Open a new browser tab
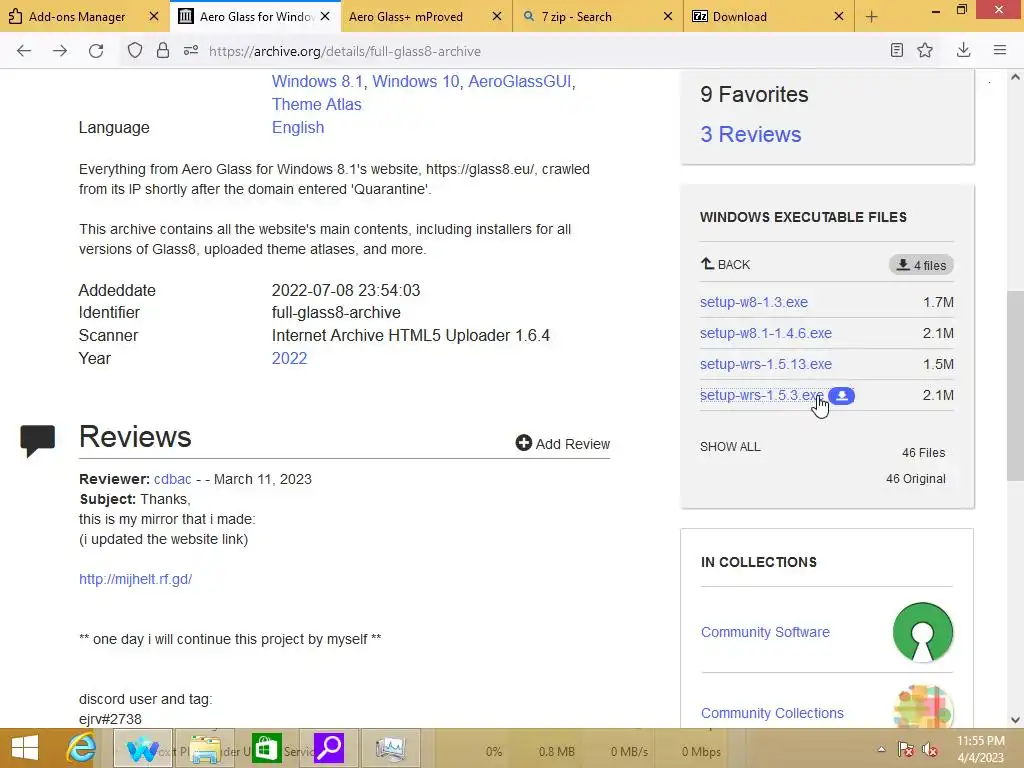Image resolution: width=1024 pixels, height=768 pixels. tap(871, 17)
